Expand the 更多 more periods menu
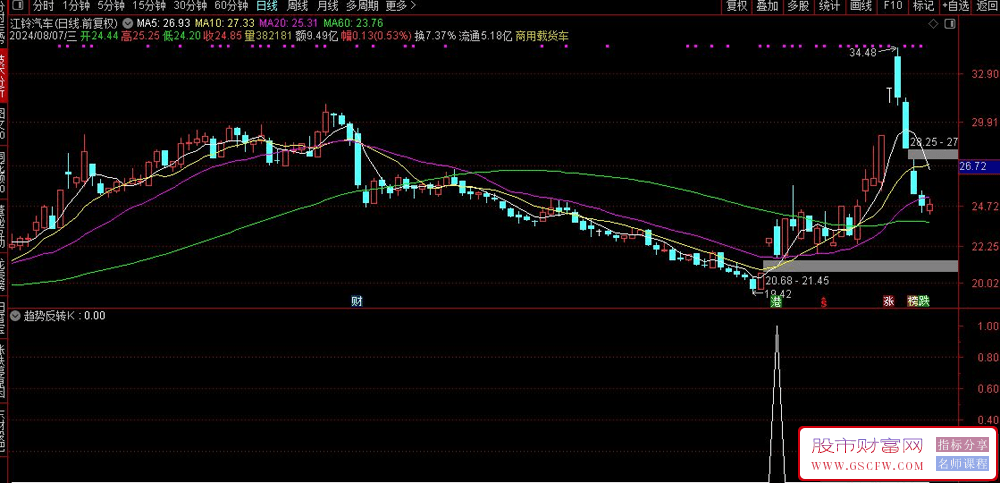The image size is (1000, 483). coord(401,6)
